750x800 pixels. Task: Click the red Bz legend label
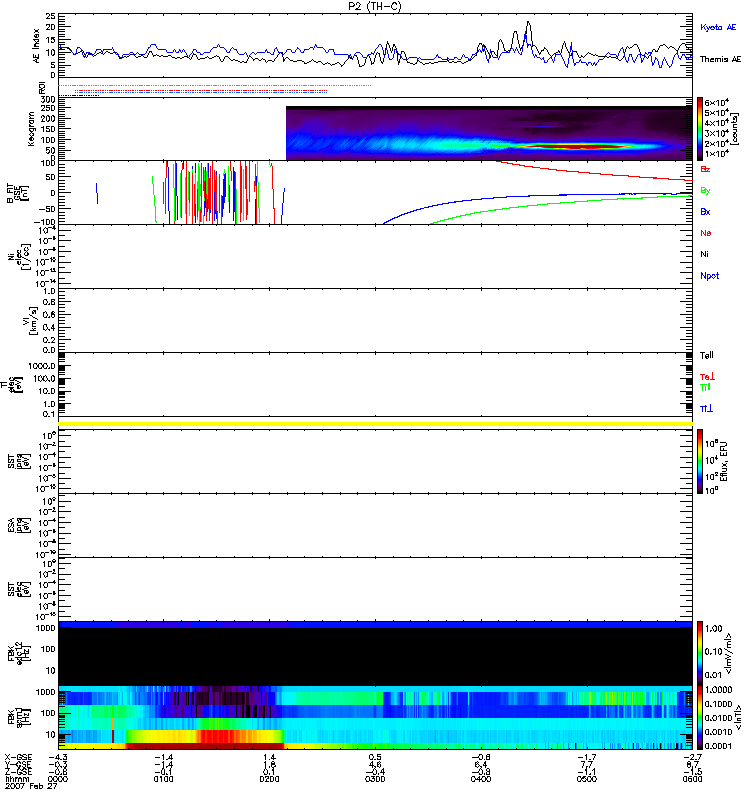(705, 169)
